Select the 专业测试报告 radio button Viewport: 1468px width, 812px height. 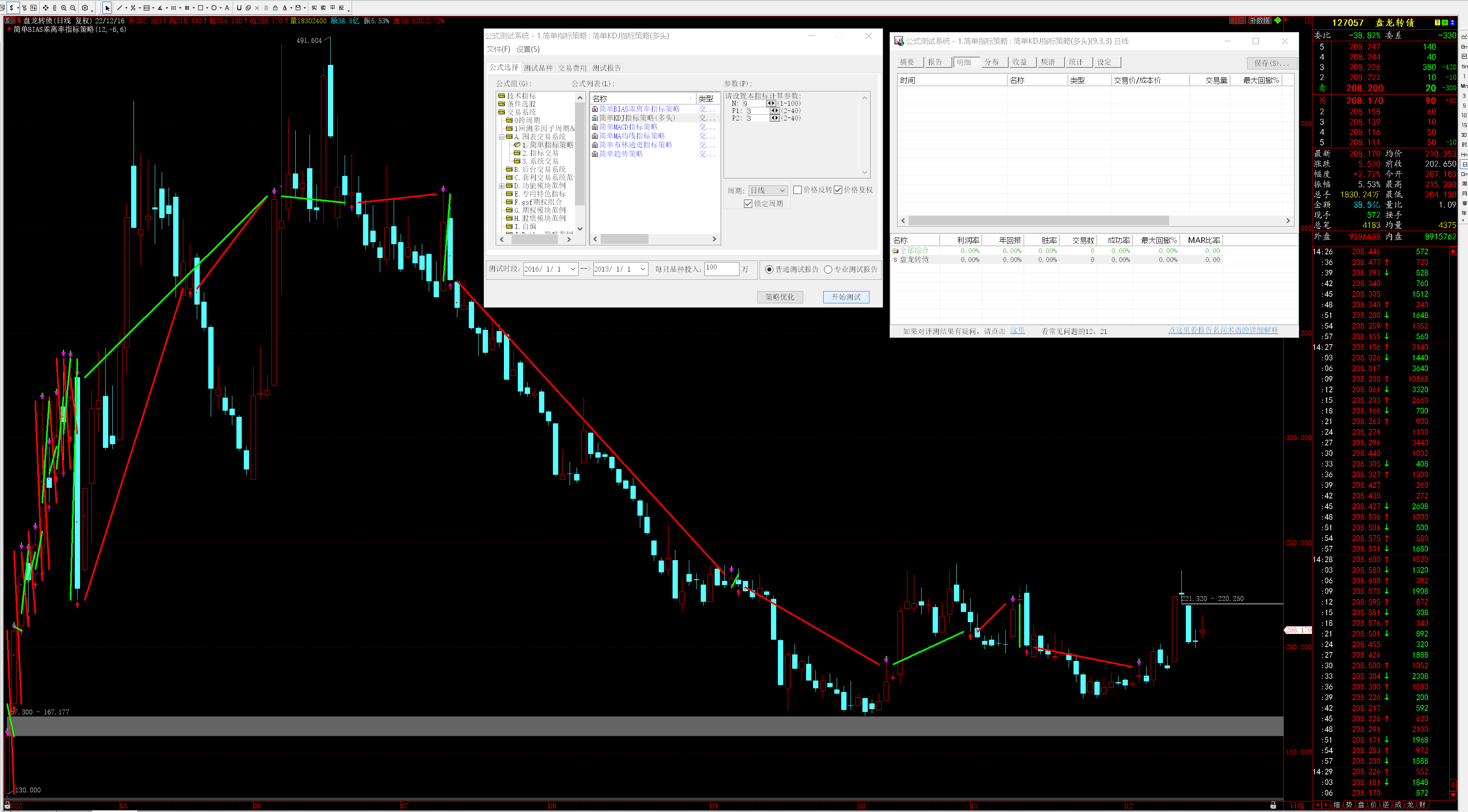pos(828,269)
